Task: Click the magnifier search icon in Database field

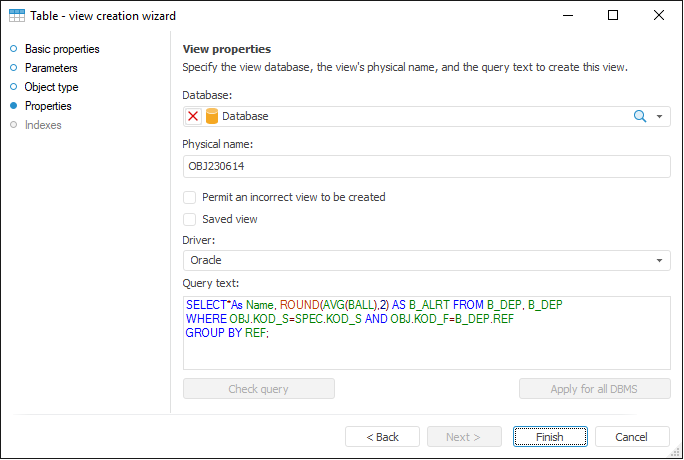Action: pos(640,116)
